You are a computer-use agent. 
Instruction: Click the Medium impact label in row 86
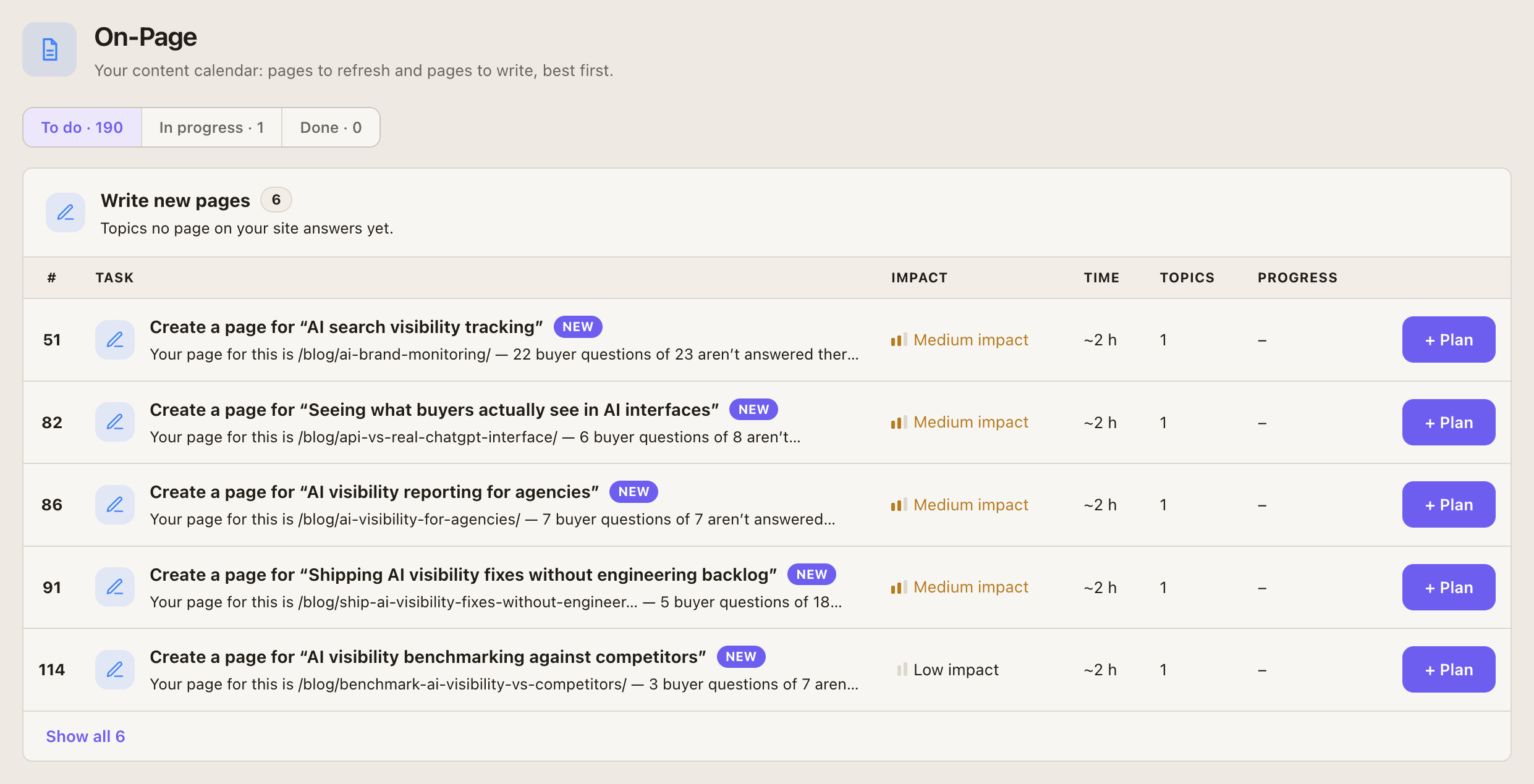(x=971, y=505)
